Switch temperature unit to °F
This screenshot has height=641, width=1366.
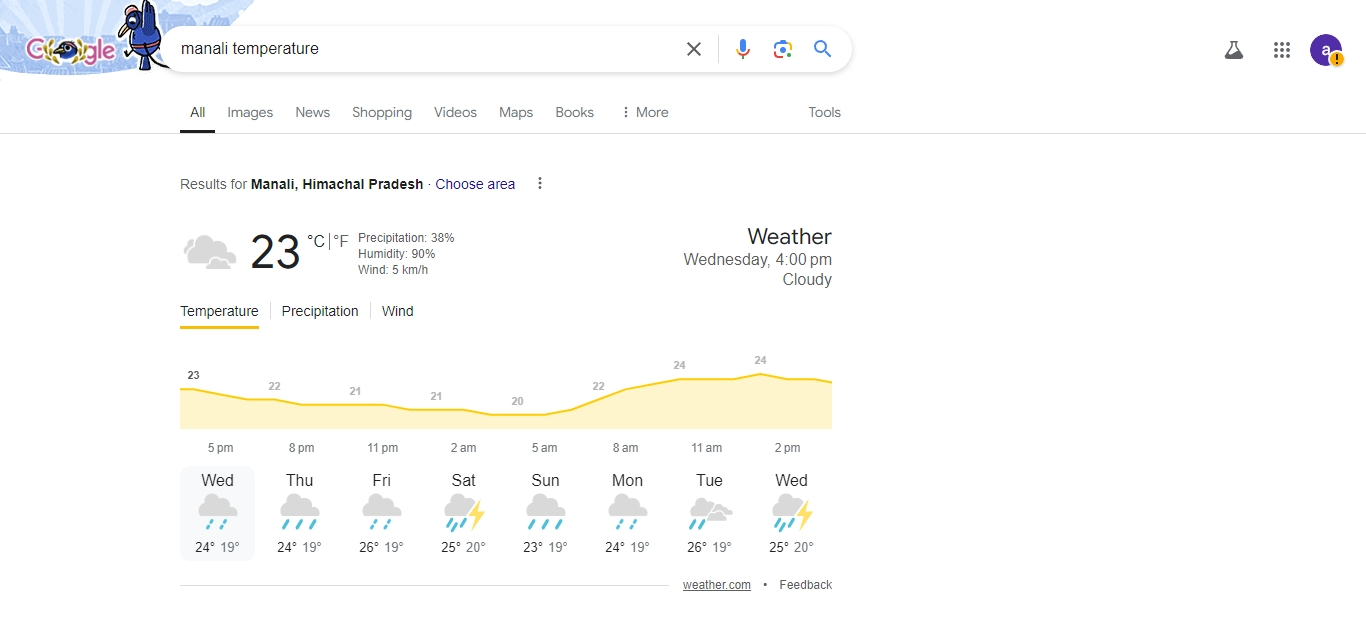[x=341, y=241]
